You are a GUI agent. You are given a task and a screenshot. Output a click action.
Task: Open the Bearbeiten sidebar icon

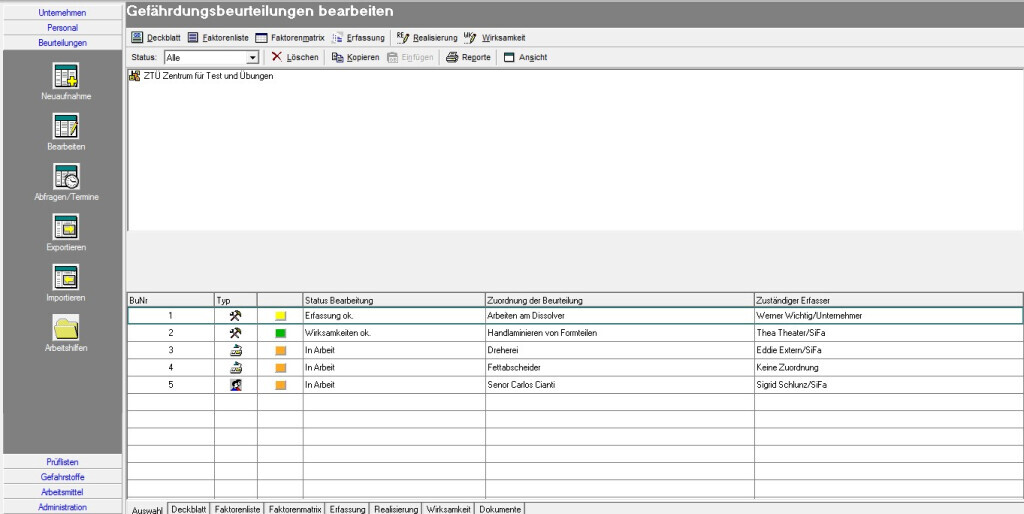[63, 126]
